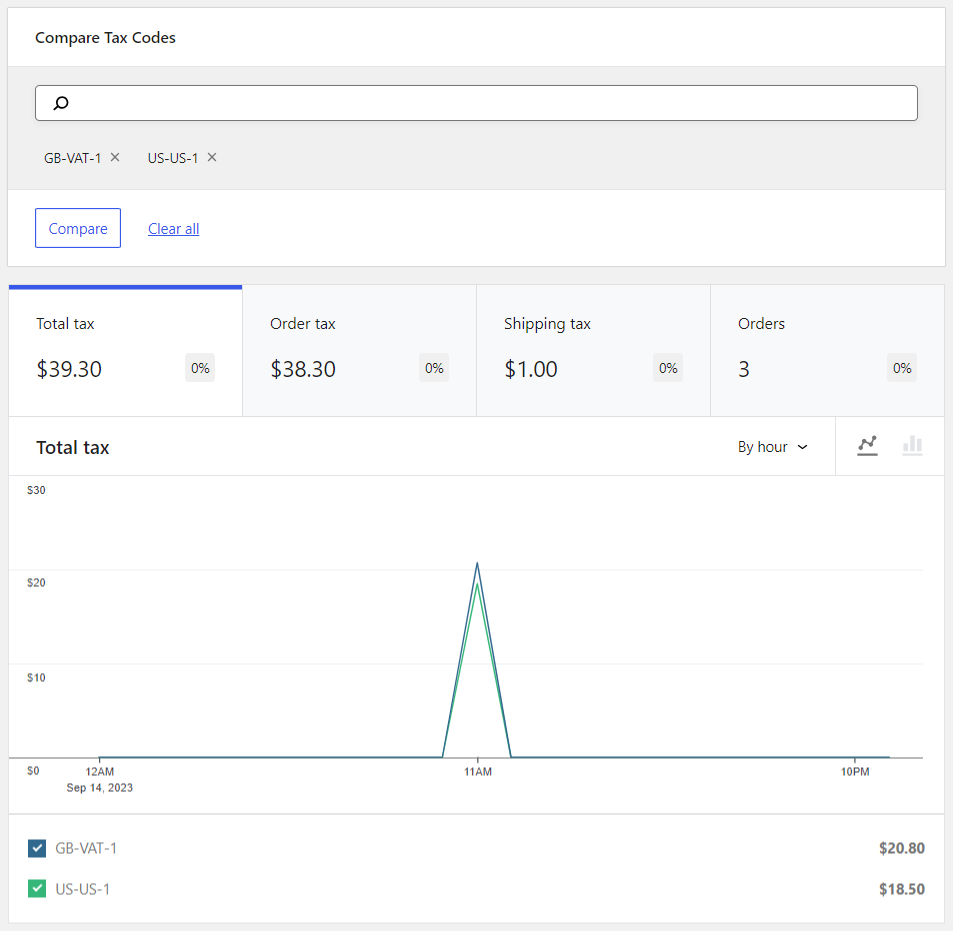Click the chevron beside By hour
Screen dimensions: 953x931
(801, 447)
